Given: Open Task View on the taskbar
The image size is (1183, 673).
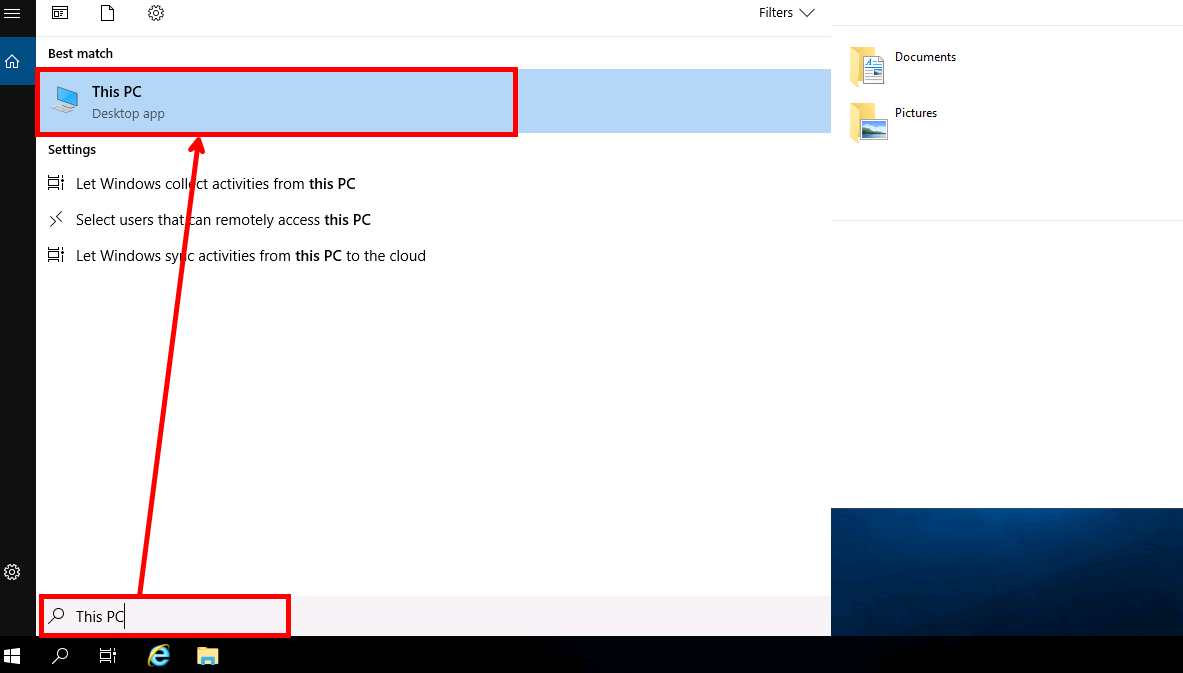Looking at the screenshot, I should pyautogui.click(x=108, y=656).
